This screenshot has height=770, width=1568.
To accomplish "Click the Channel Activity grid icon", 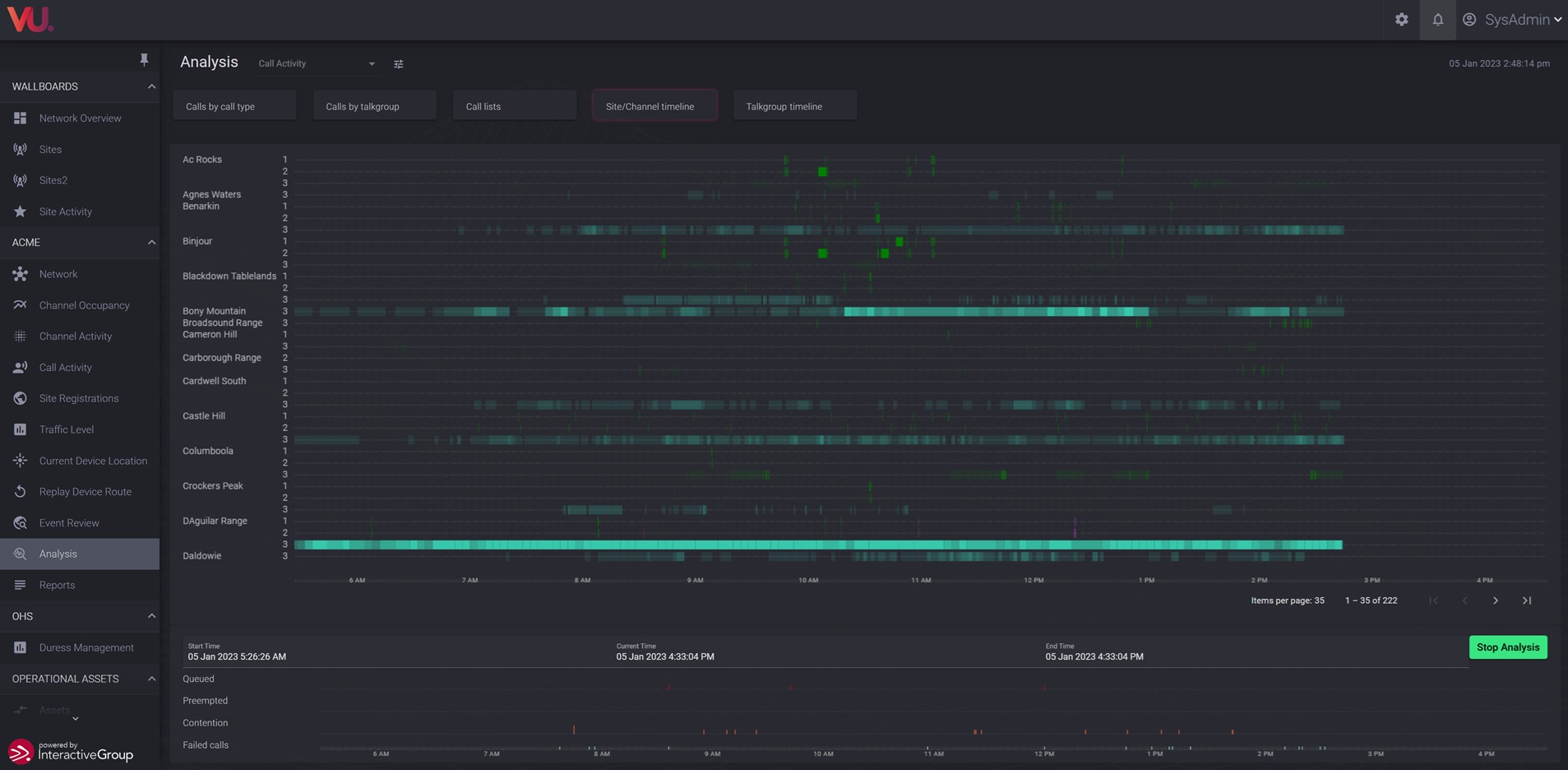I will (x=21, y=336).
